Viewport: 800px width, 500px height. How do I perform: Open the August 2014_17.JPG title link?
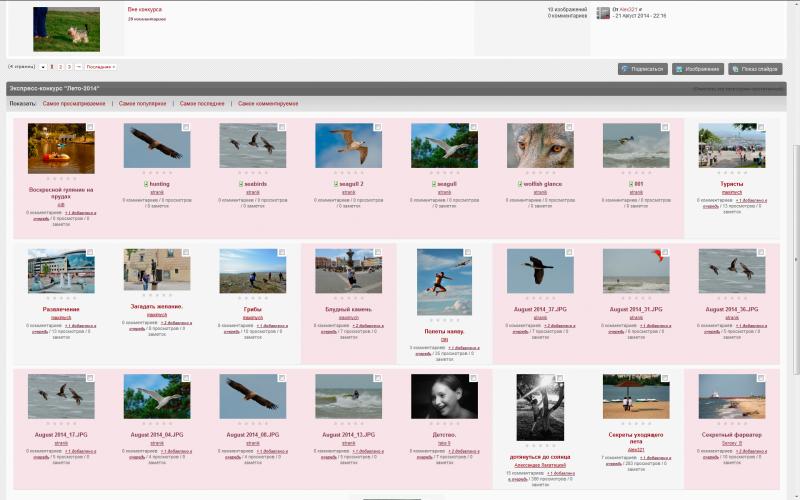pyautogui.click(x=61, y=435)
